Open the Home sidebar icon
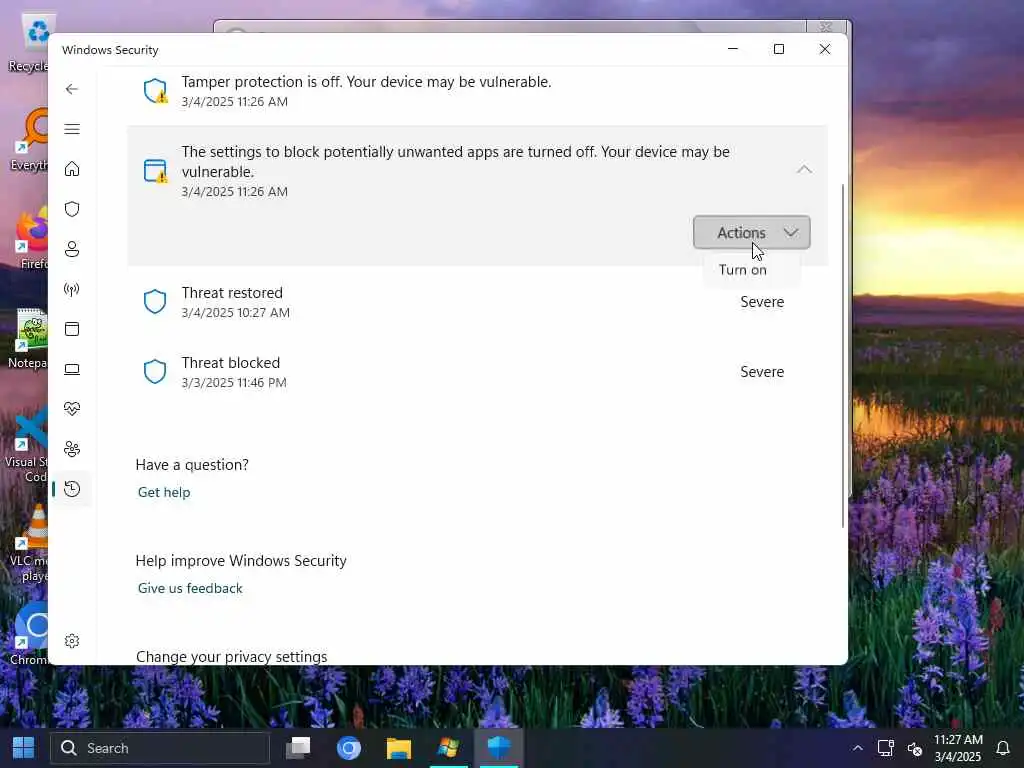Screen dimensions: 1024x768 (72, 169)
